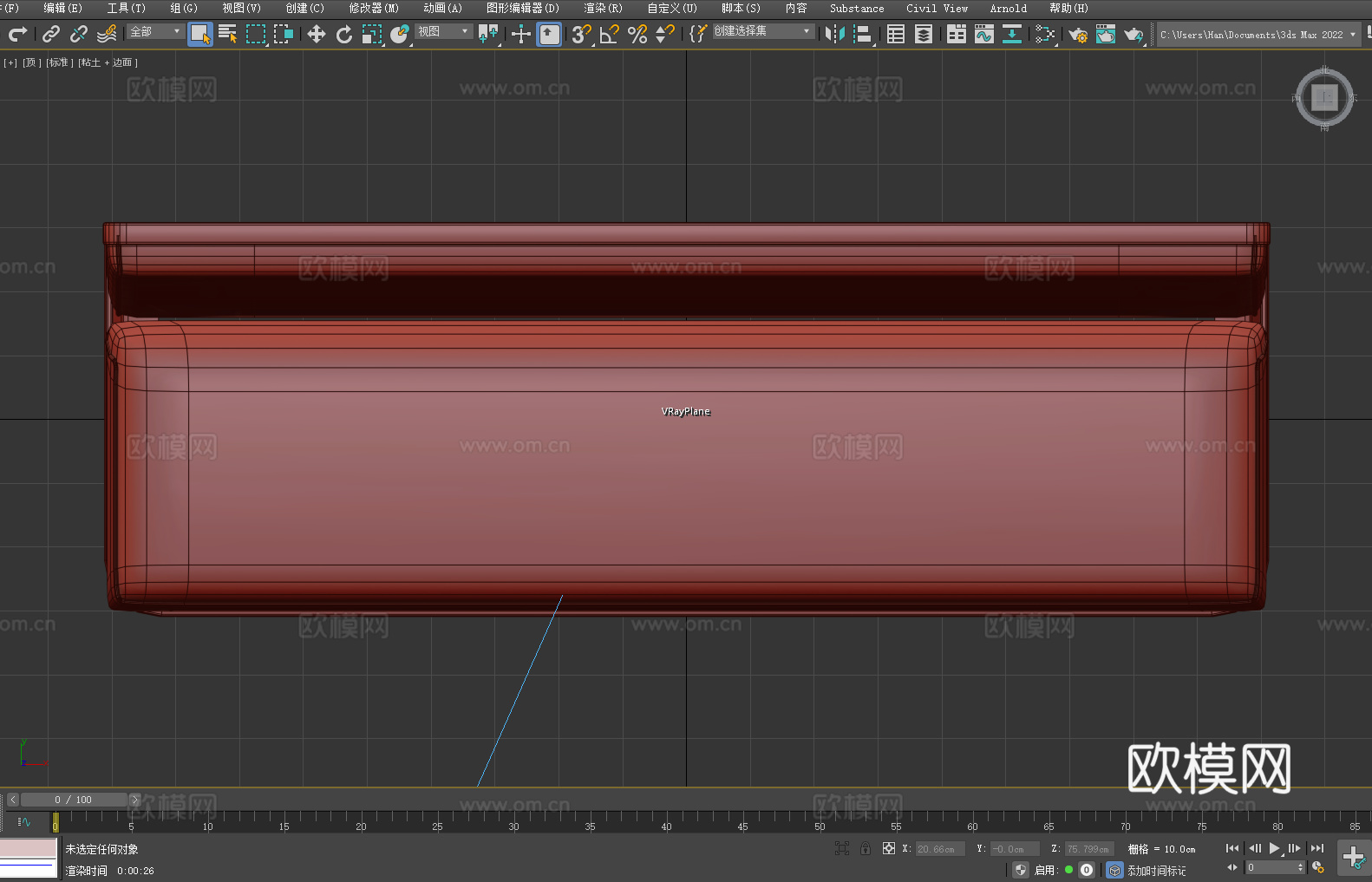
Task: Open the Arnold menu
Action: click(1008, 8)
